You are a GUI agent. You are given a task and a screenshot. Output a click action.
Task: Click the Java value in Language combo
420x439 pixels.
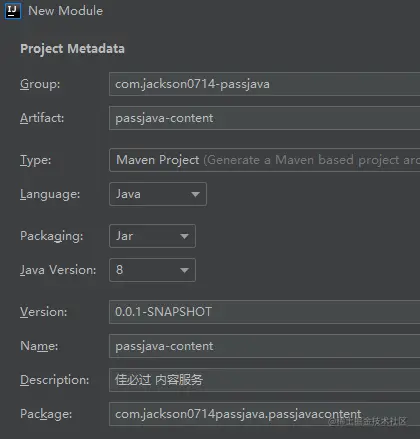[x=128, y=194]
